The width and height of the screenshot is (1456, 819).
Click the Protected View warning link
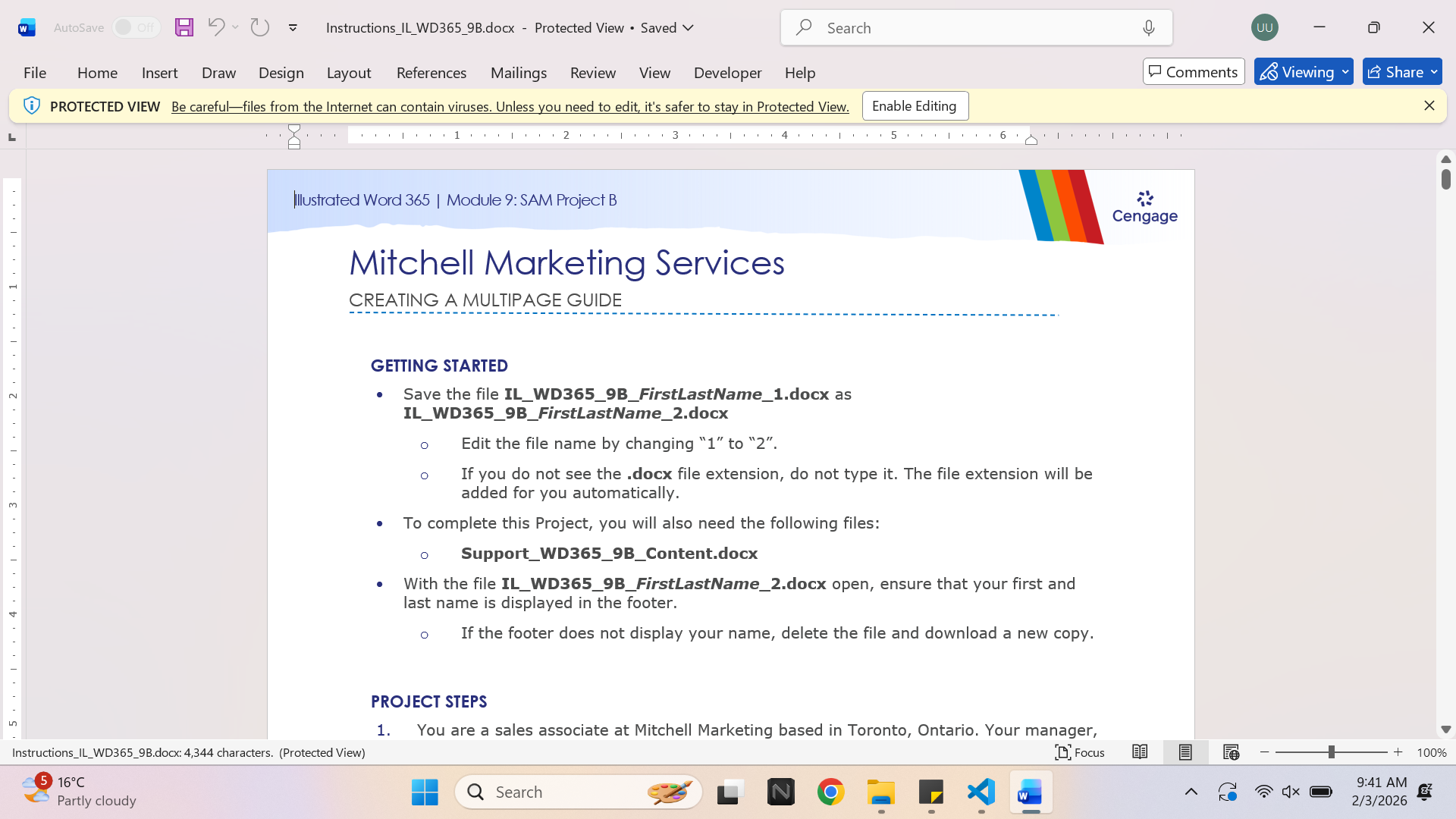click(510, 107)
